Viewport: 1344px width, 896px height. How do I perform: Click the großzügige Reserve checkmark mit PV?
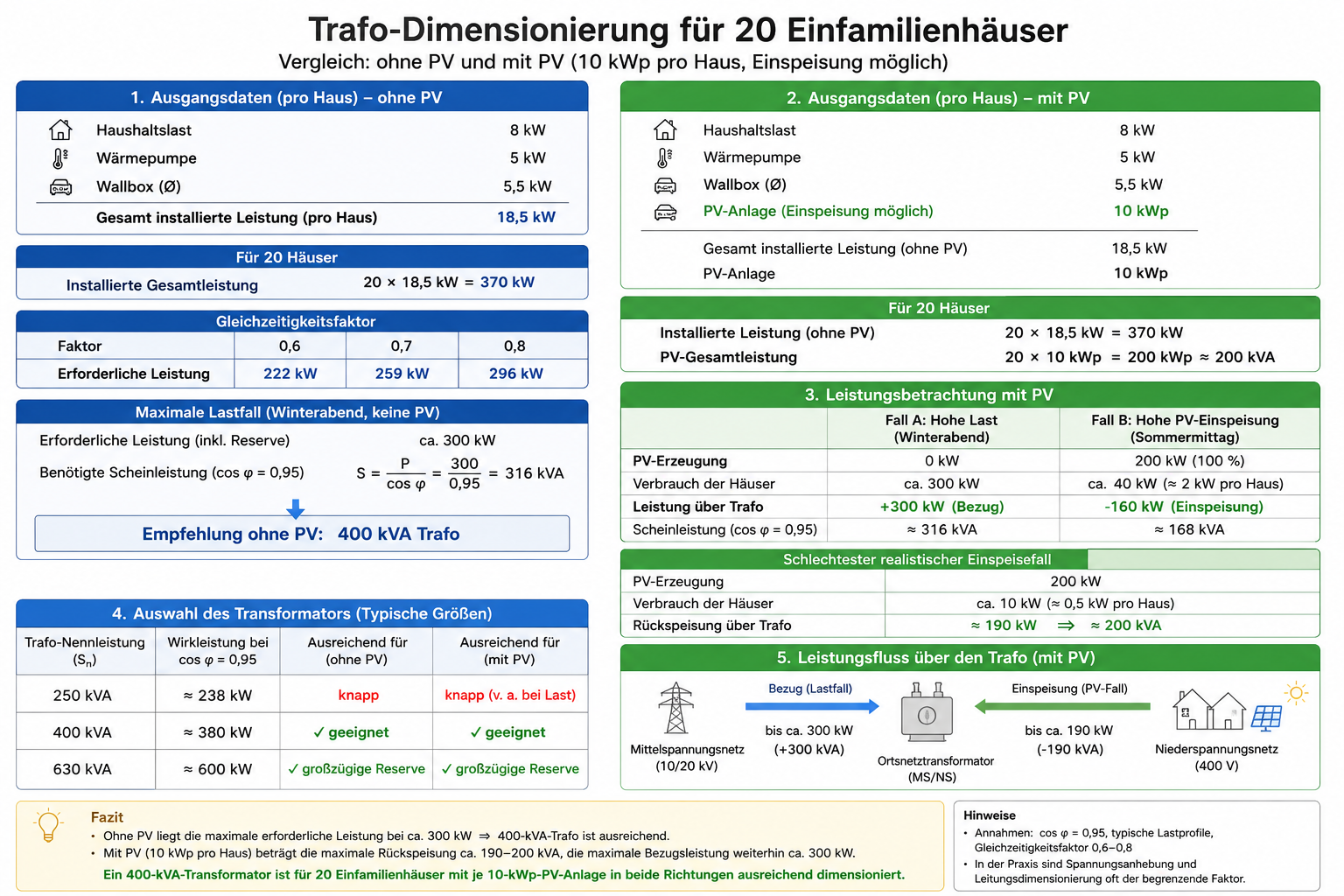(447, 769)
